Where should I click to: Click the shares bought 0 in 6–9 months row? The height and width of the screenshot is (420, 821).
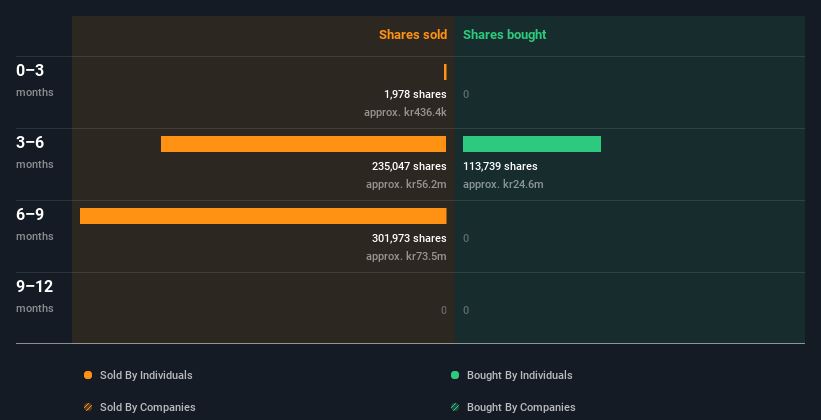pyautogui.click(x=466, y=239)
